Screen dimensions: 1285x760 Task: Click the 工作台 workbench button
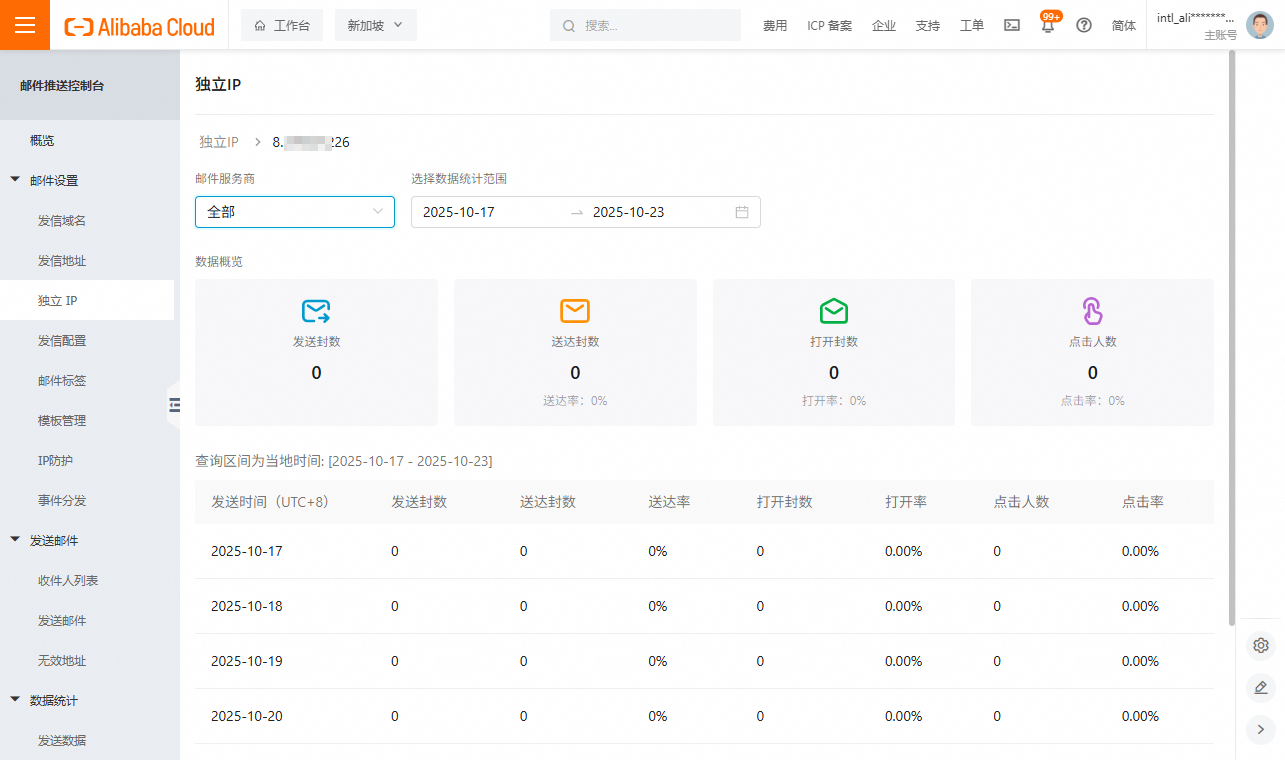tap(282, 26)
